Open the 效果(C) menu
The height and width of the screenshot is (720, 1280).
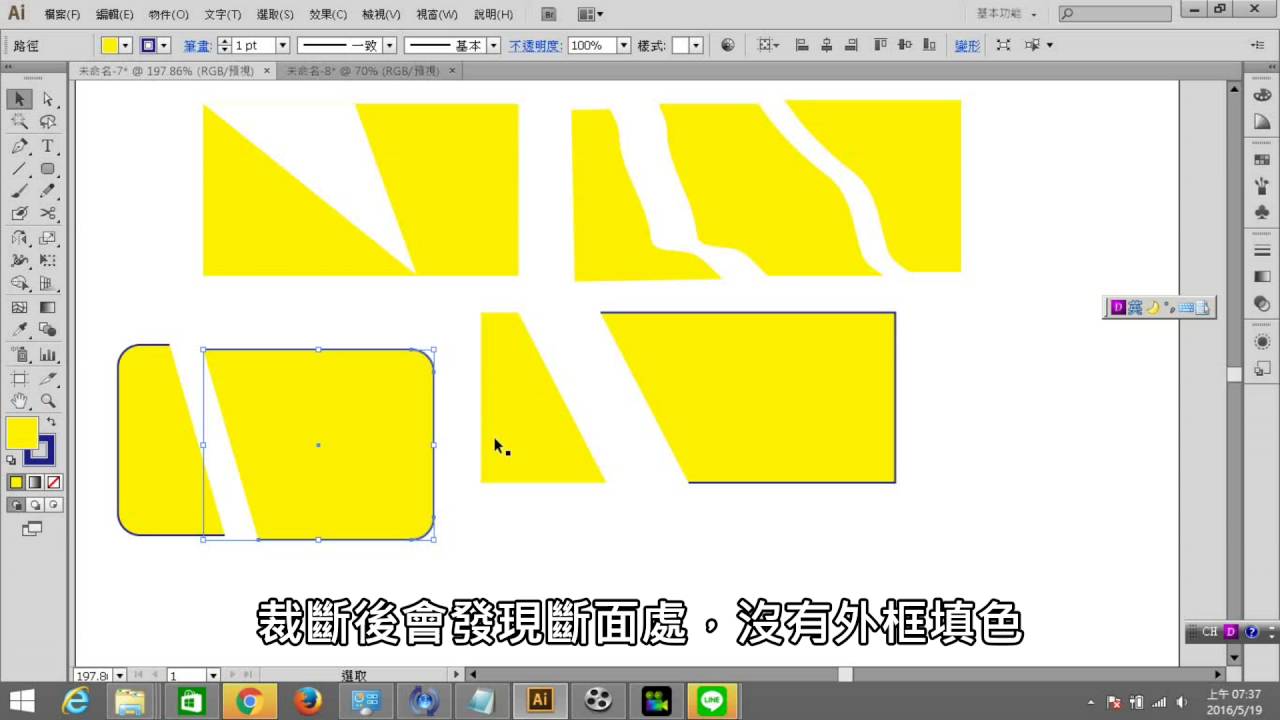[x=328, y=15]
